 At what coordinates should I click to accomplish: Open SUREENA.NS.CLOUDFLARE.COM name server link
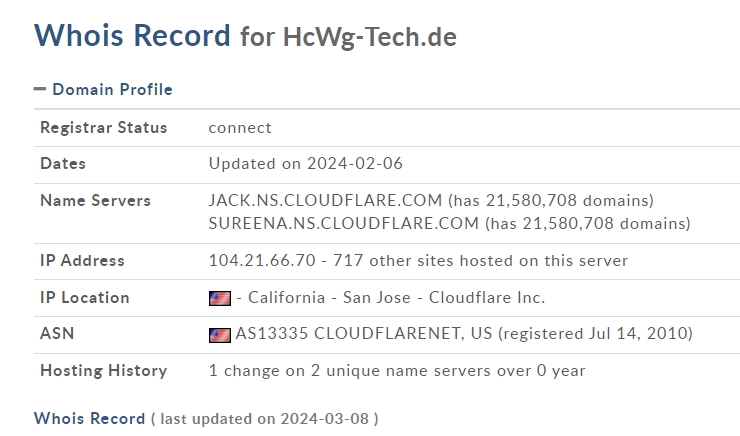344,223
